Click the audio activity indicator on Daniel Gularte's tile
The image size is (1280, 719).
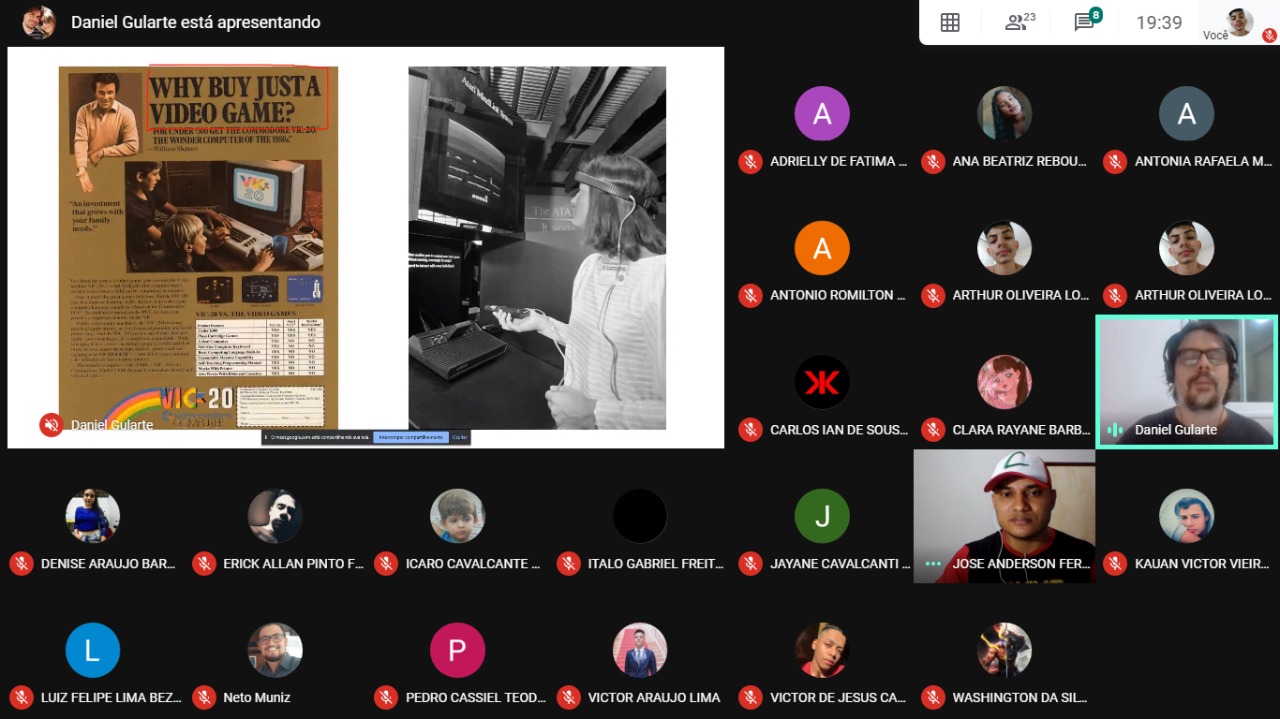[1115, 430]
